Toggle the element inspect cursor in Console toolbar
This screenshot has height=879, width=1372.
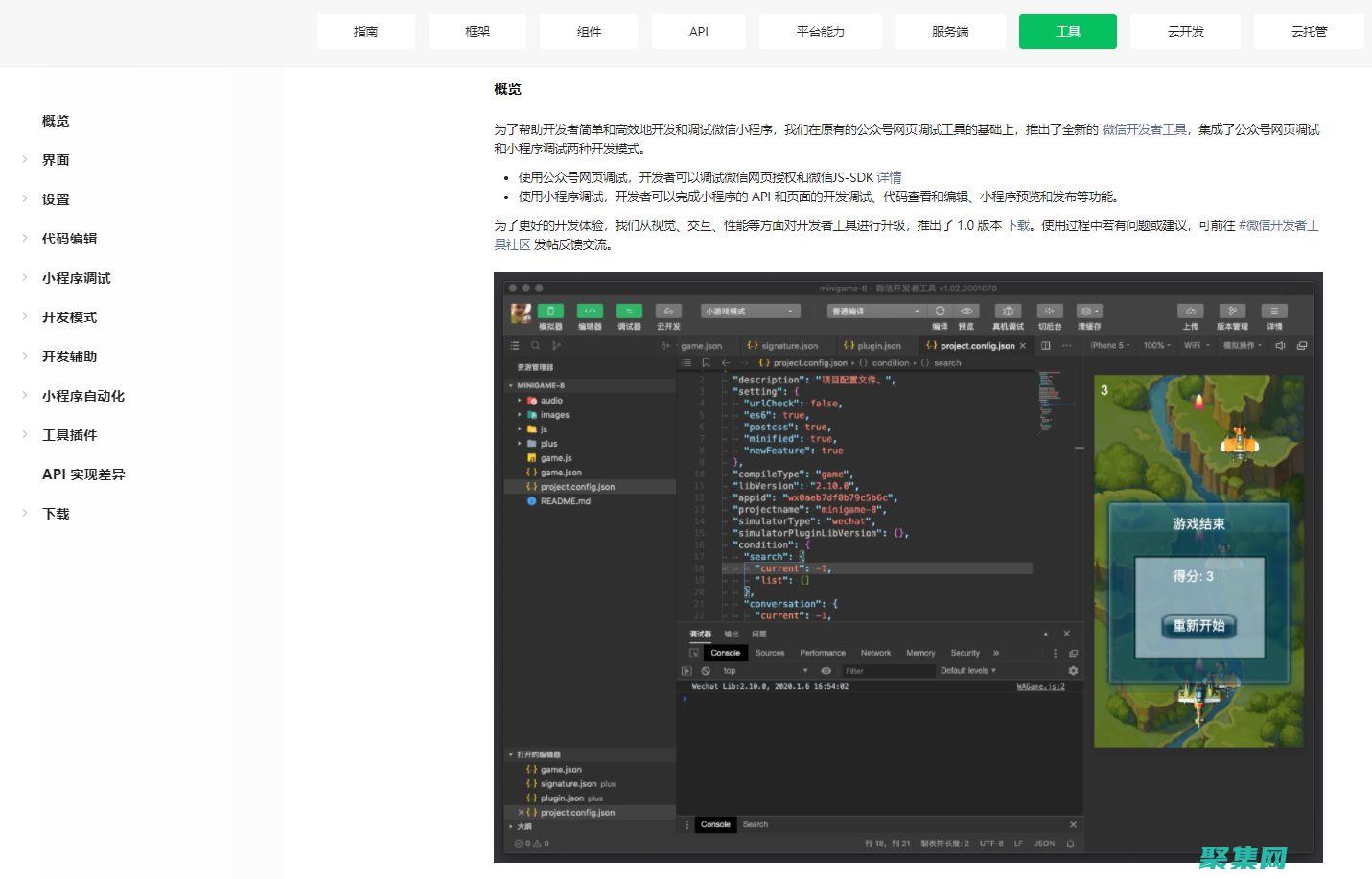tap(694, 652)
